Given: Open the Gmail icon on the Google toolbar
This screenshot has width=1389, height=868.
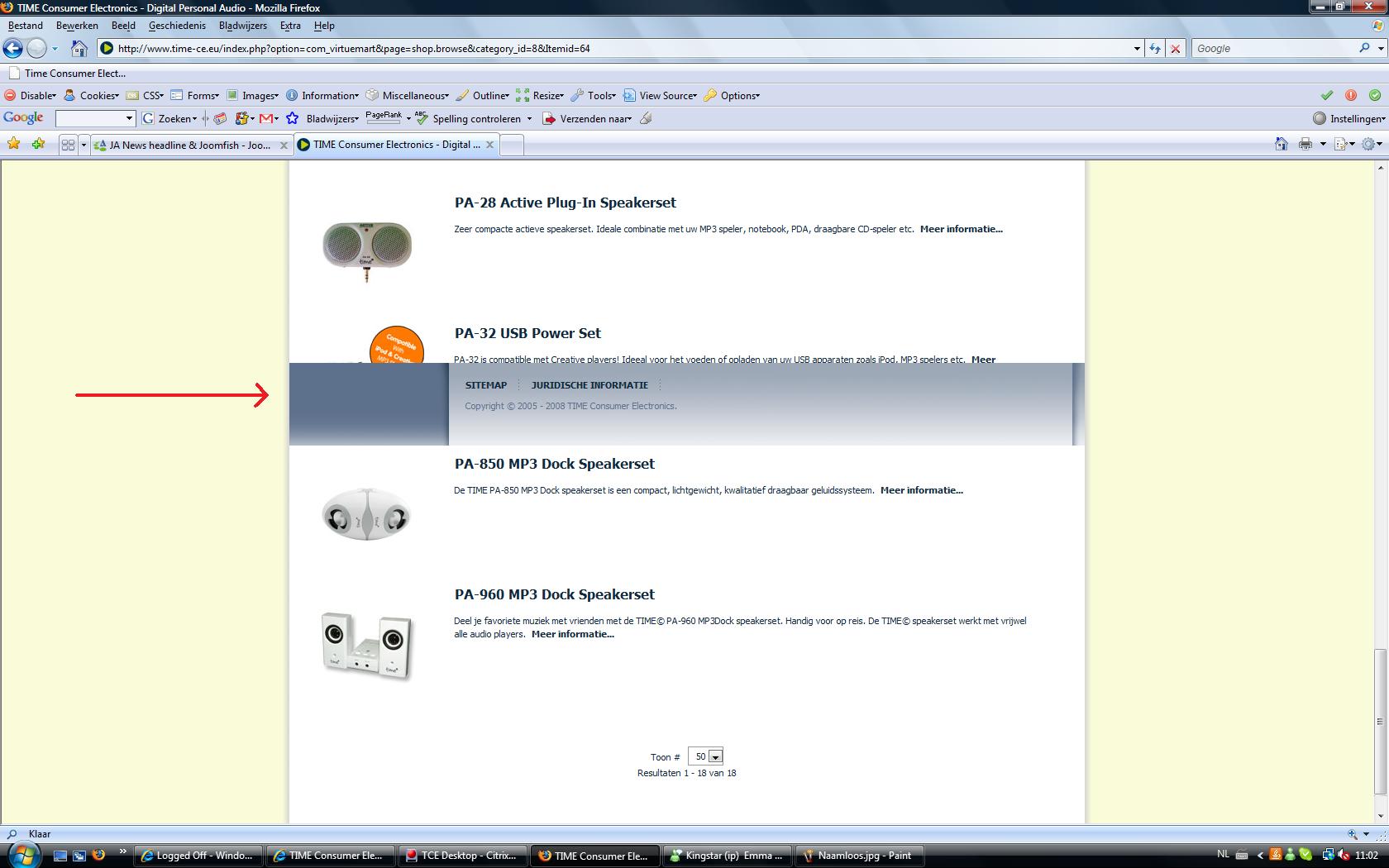Looking at the screenshot, I should [x=266, y=118].
